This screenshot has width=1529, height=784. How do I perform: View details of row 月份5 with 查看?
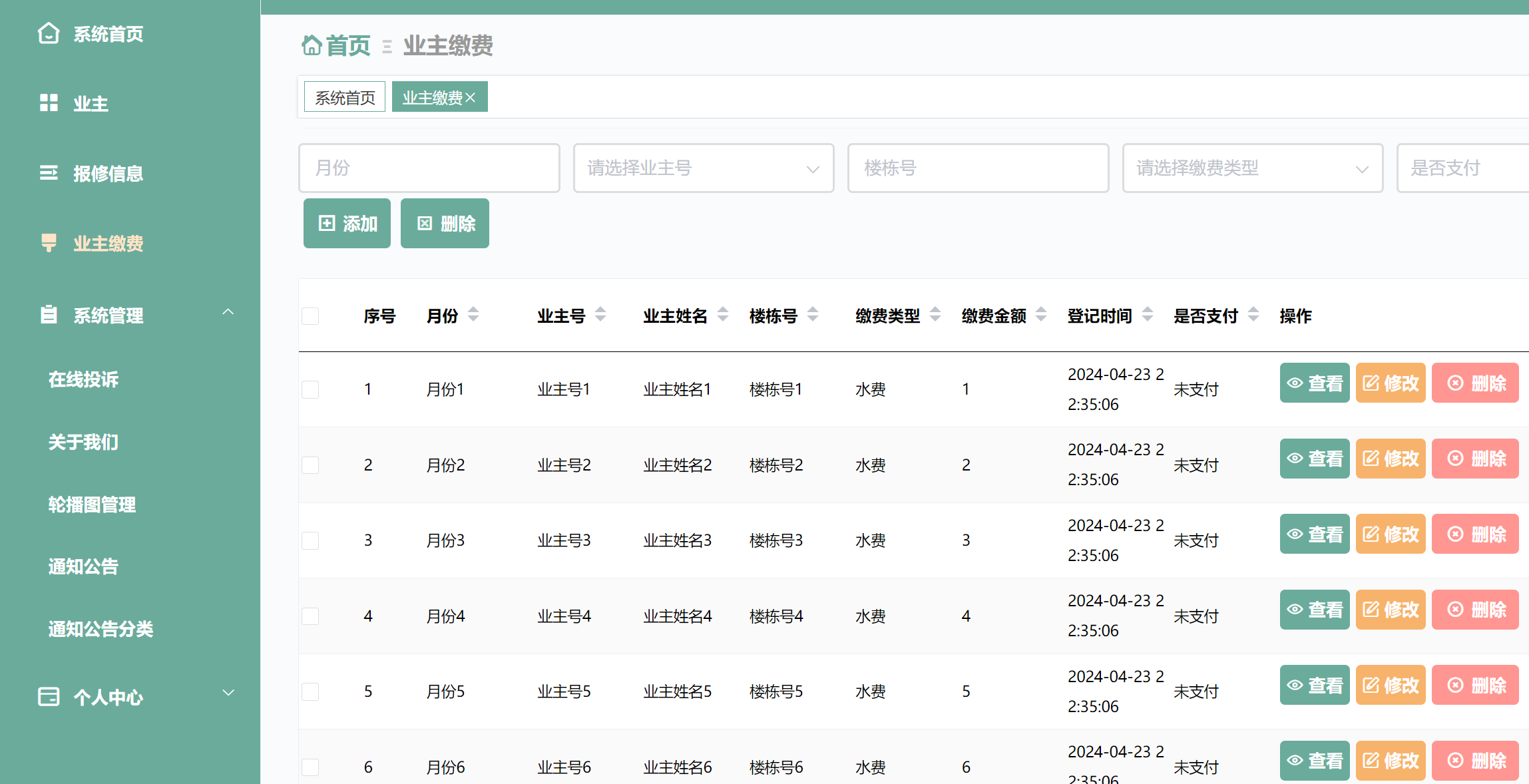coord(1315,685)
